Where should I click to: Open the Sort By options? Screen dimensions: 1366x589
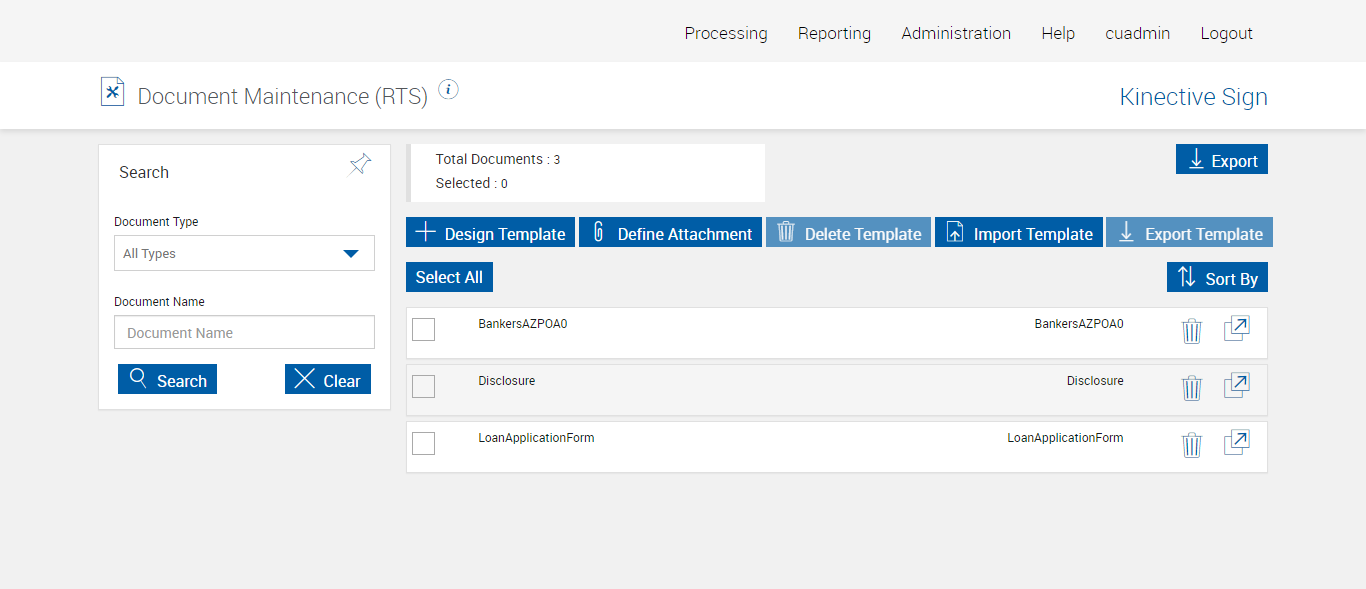click(1217, 278)
